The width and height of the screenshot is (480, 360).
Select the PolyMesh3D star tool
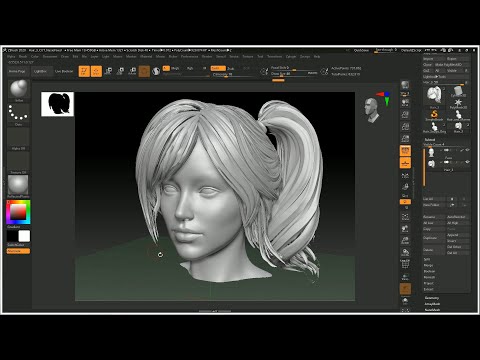pyautogui.click(x=458, y=102)
